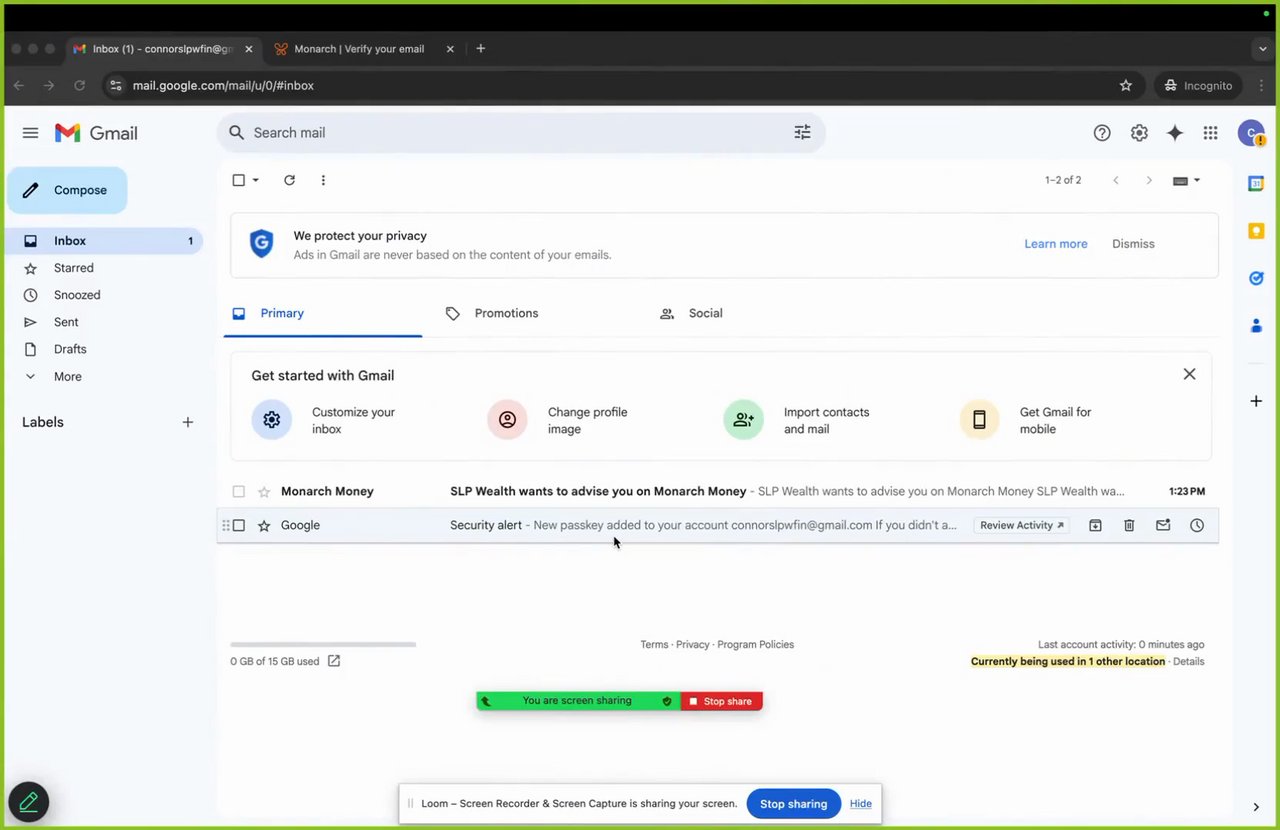Viewport: 1280px width, 830px height.
Task: Select the Google email checkbox
Action: (238, 526)
